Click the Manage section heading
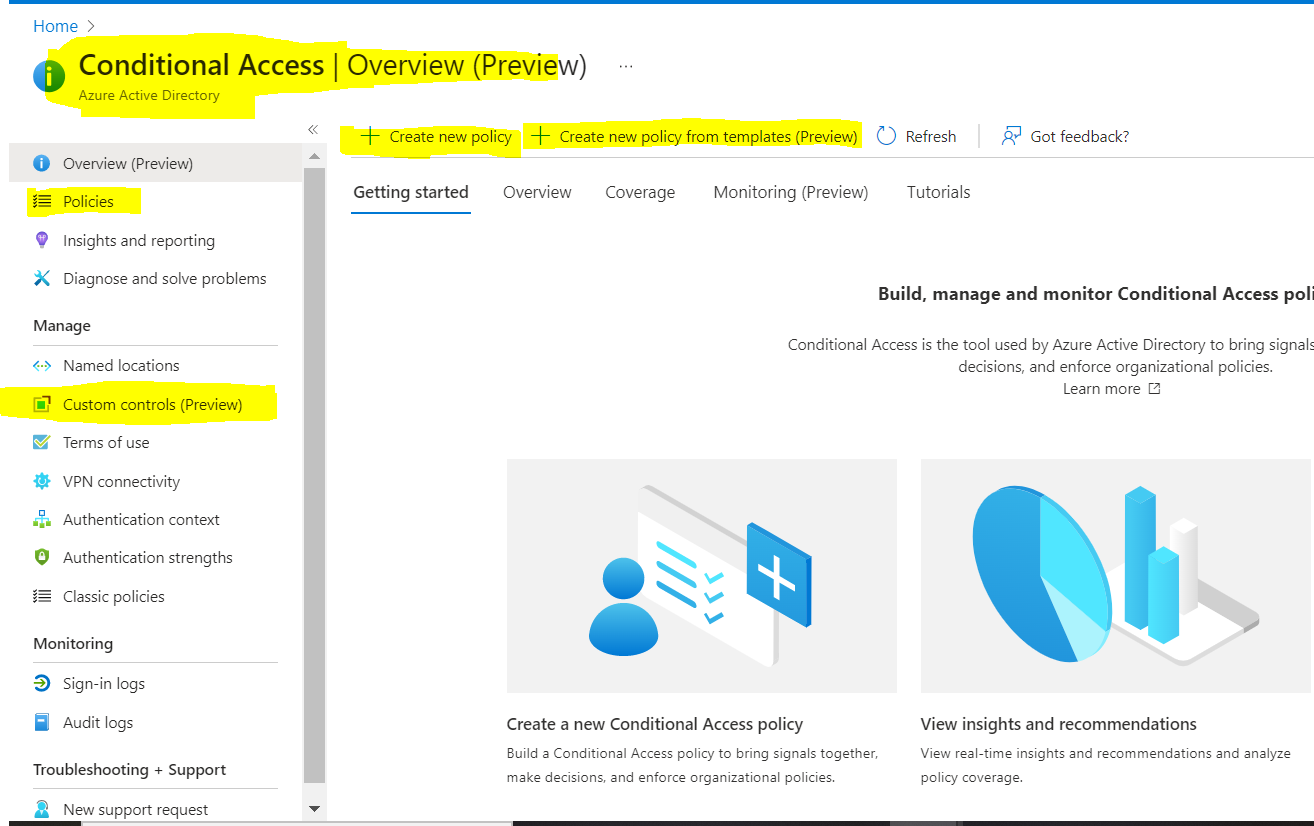The height and width of the screenshot is (826, 1314). [62, 326]
